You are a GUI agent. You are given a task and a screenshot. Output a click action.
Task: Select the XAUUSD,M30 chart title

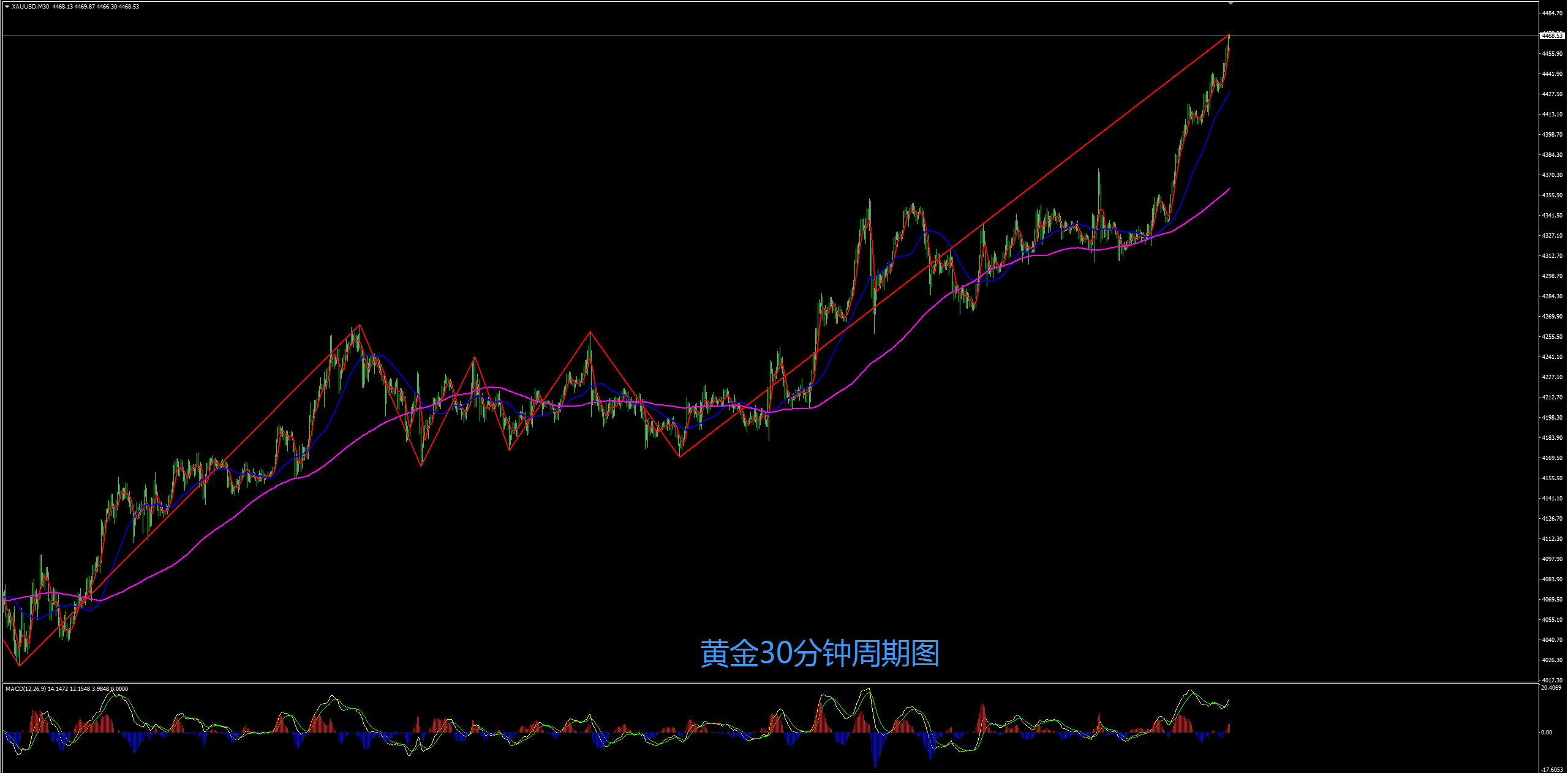tap(32, 6)
